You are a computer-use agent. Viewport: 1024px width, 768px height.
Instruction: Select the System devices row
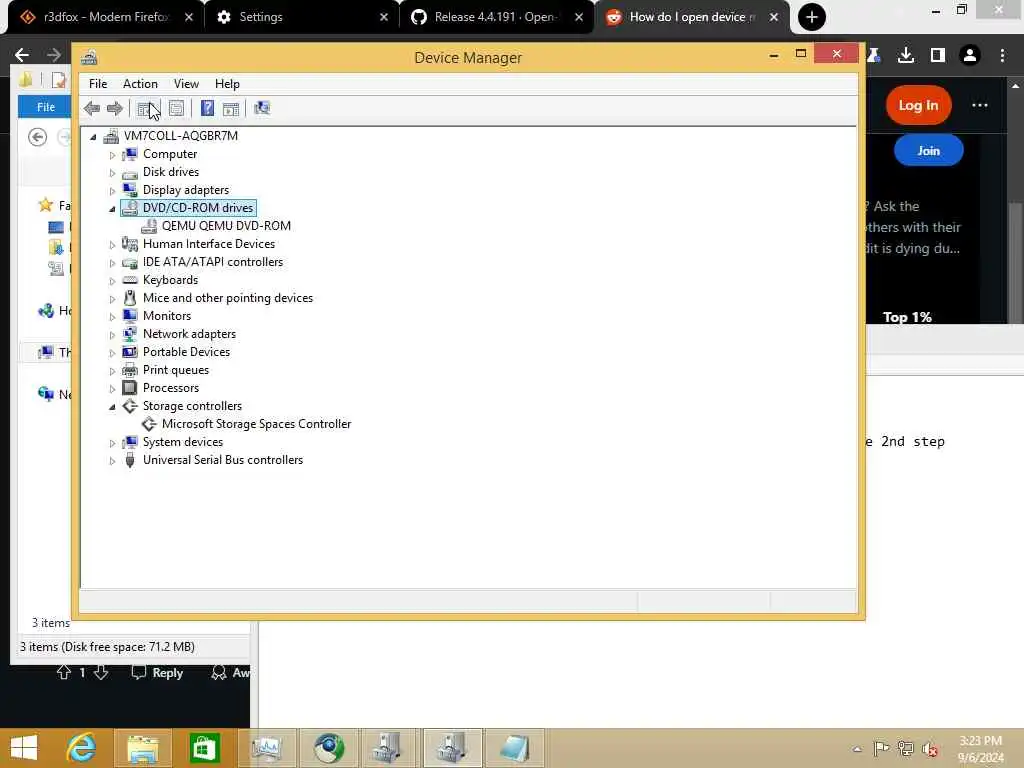[x=183, y=442]
